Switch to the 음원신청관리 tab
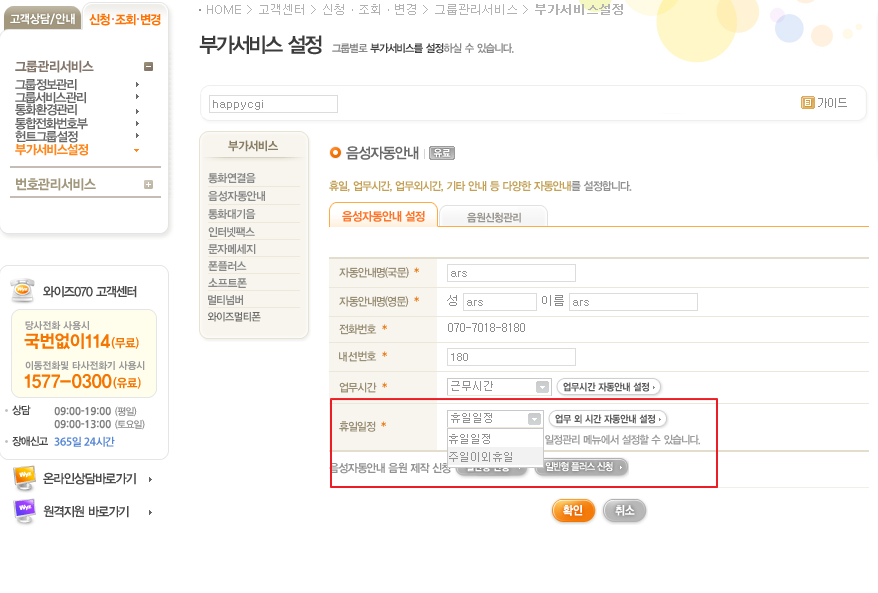 493,216
